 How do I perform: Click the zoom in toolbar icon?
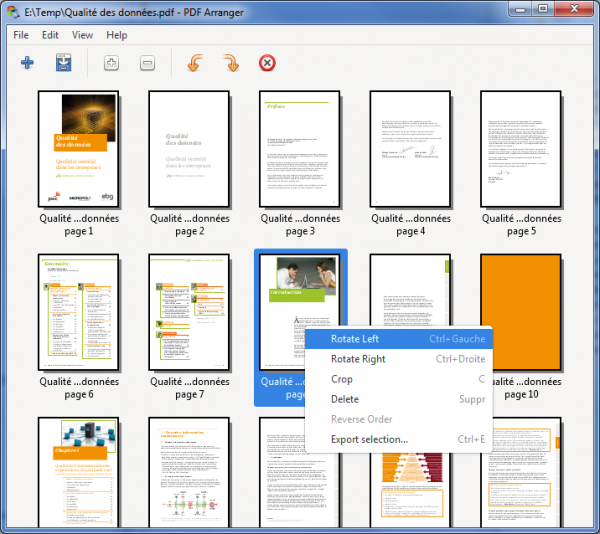pos(111,64)
